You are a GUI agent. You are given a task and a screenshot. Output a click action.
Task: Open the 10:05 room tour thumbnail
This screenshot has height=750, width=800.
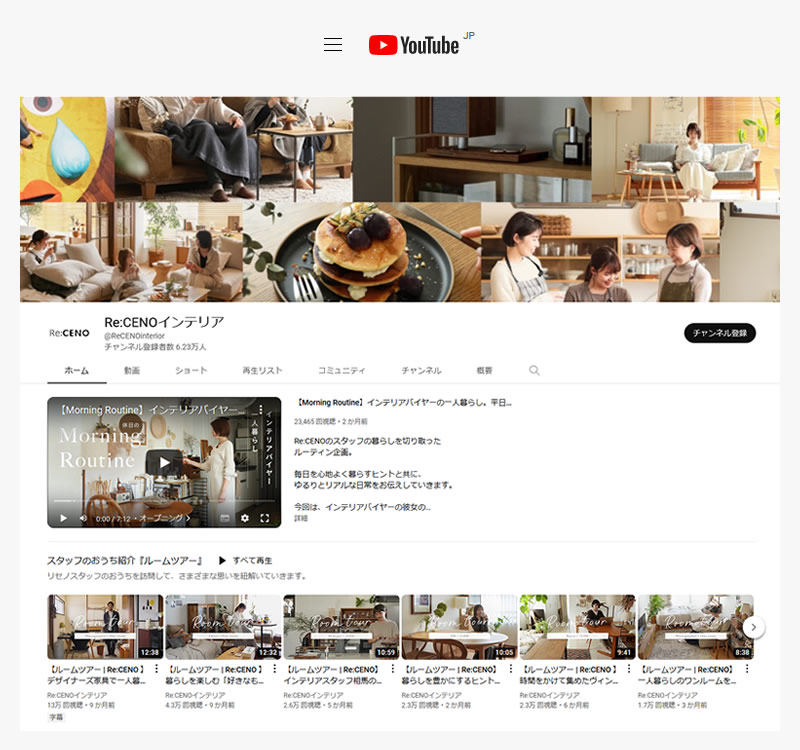point(459,627)
